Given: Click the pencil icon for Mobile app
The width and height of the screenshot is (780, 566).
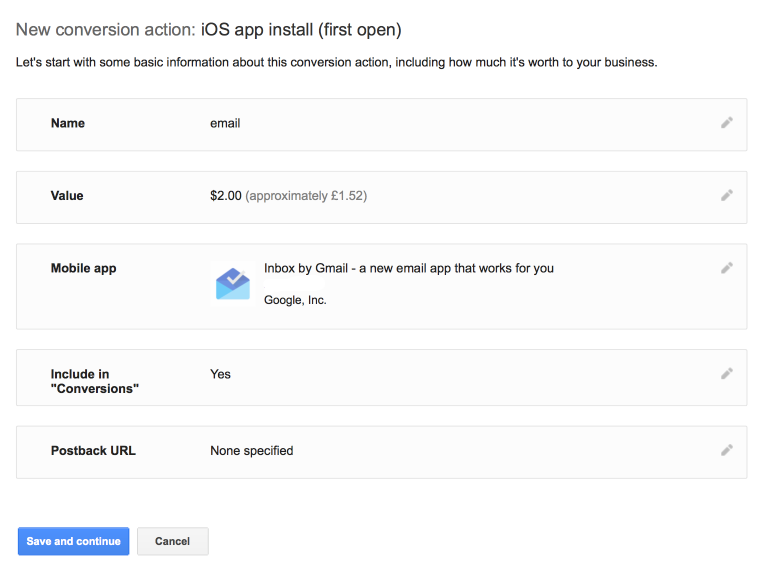Looking at the screenshot, I should pyautogui.click(x=727, y=268).
